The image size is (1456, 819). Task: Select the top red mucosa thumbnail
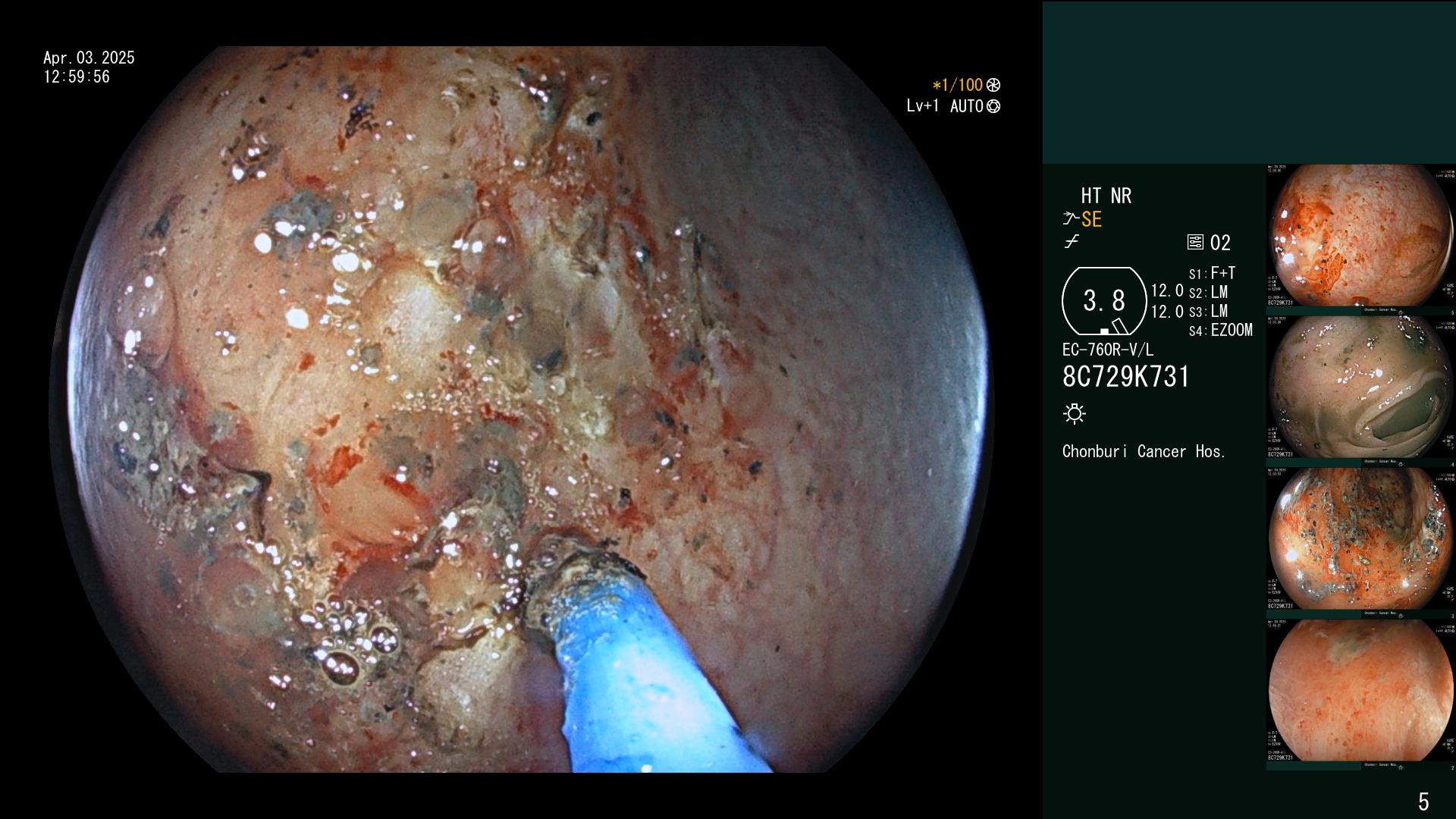click(1360, 236)
